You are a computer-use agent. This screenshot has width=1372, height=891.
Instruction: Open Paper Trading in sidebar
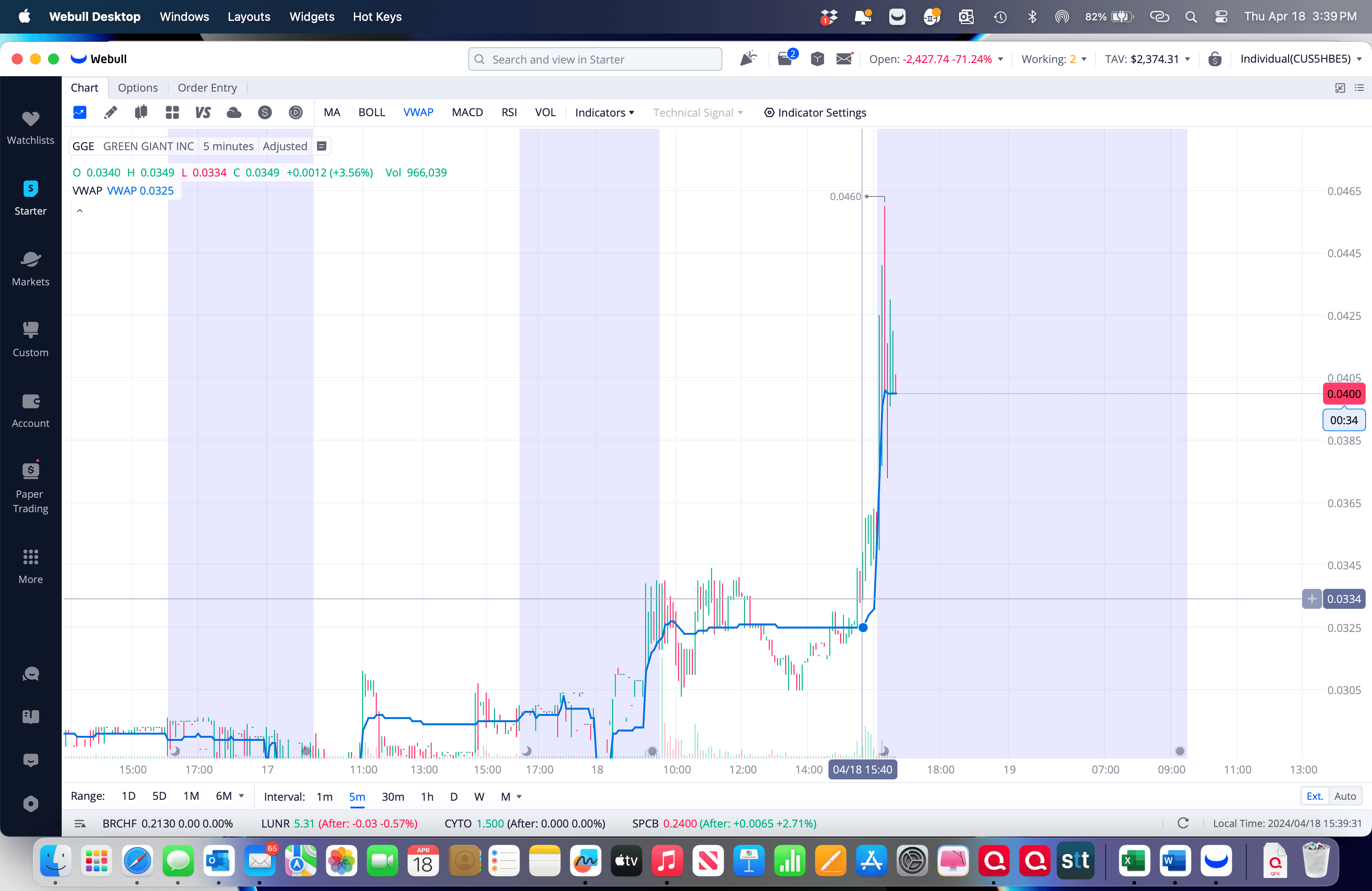pos(30,486)
